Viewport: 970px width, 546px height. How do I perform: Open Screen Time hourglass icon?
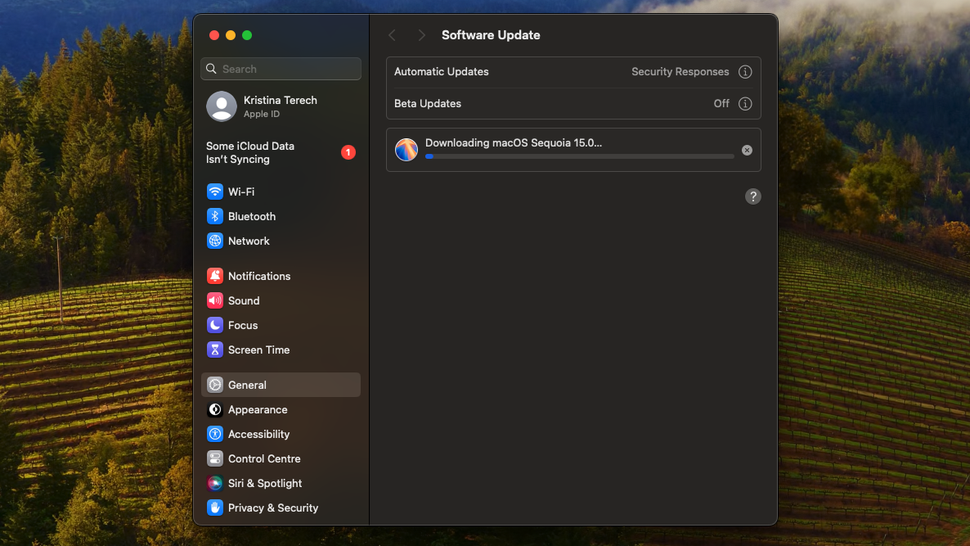click(x=215, y=350)
